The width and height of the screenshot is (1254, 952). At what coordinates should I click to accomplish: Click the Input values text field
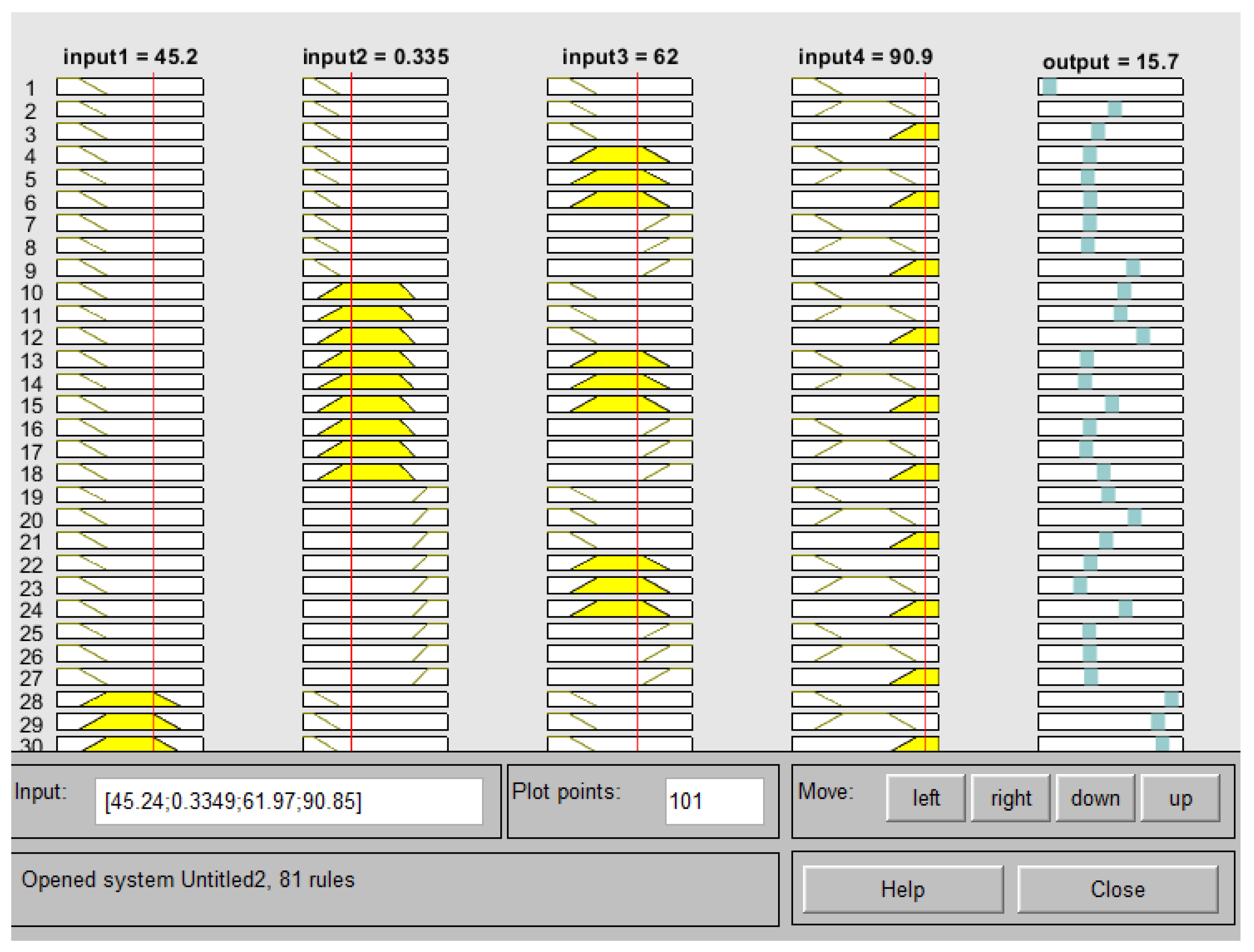tap(289, 801)
